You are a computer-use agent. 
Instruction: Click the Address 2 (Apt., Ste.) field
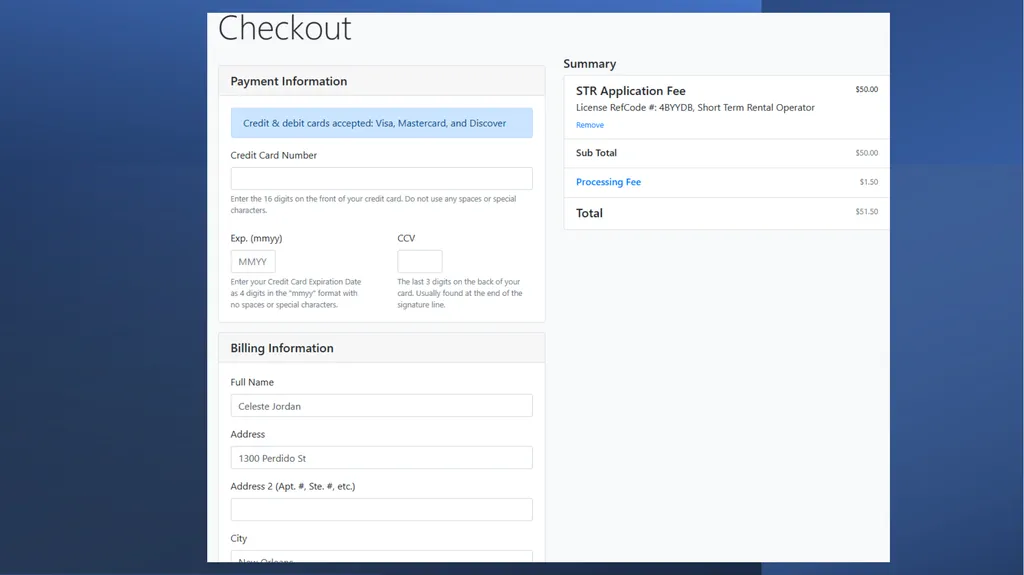click(381, 510)
